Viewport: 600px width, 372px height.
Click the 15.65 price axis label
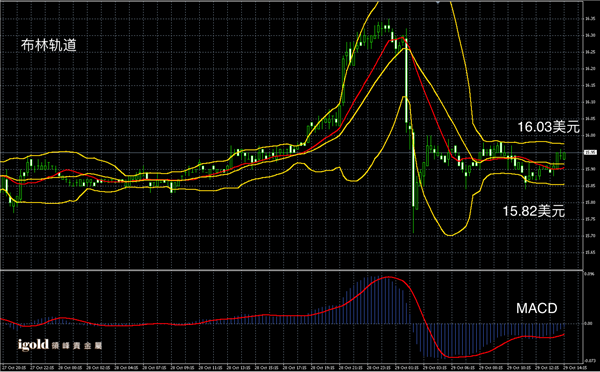coord(590,253)
